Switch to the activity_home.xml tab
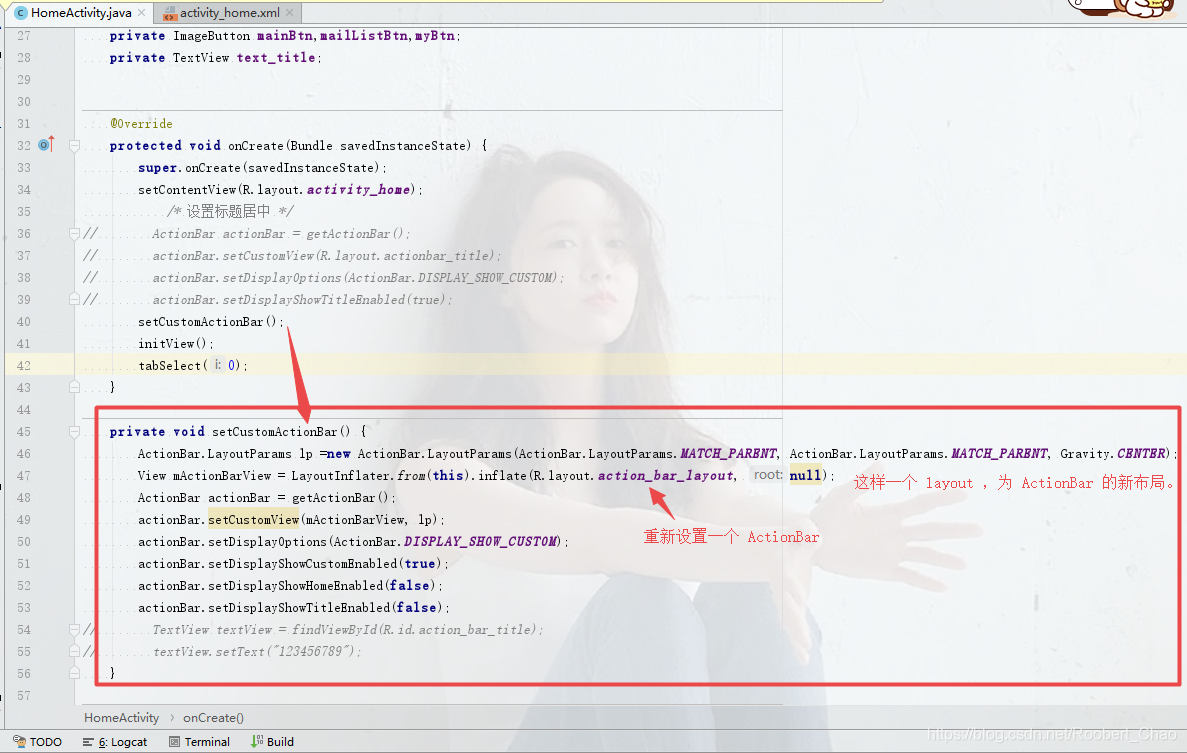 (229, 13)
